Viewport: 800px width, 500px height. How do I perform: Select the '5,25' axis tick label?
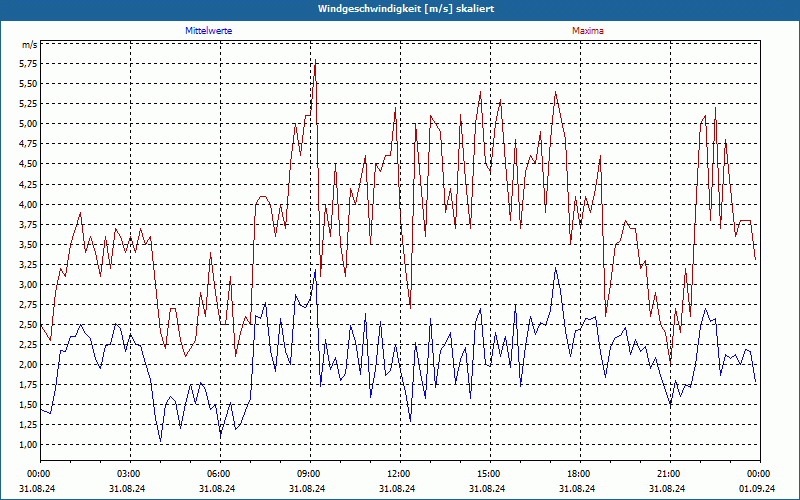pyautogui.click(x=28, y=104)
